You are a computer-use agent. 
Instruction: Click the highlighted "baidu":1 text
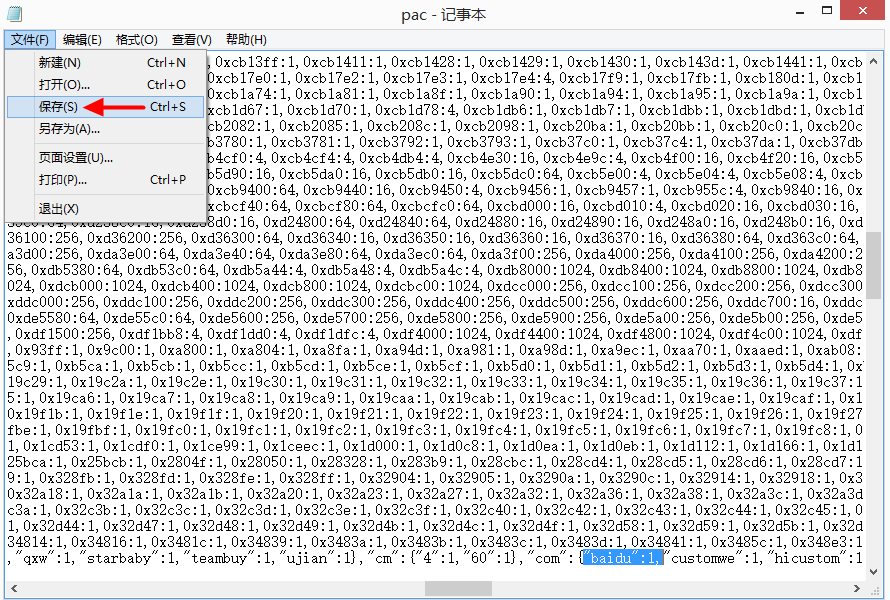tap(623, 558)
